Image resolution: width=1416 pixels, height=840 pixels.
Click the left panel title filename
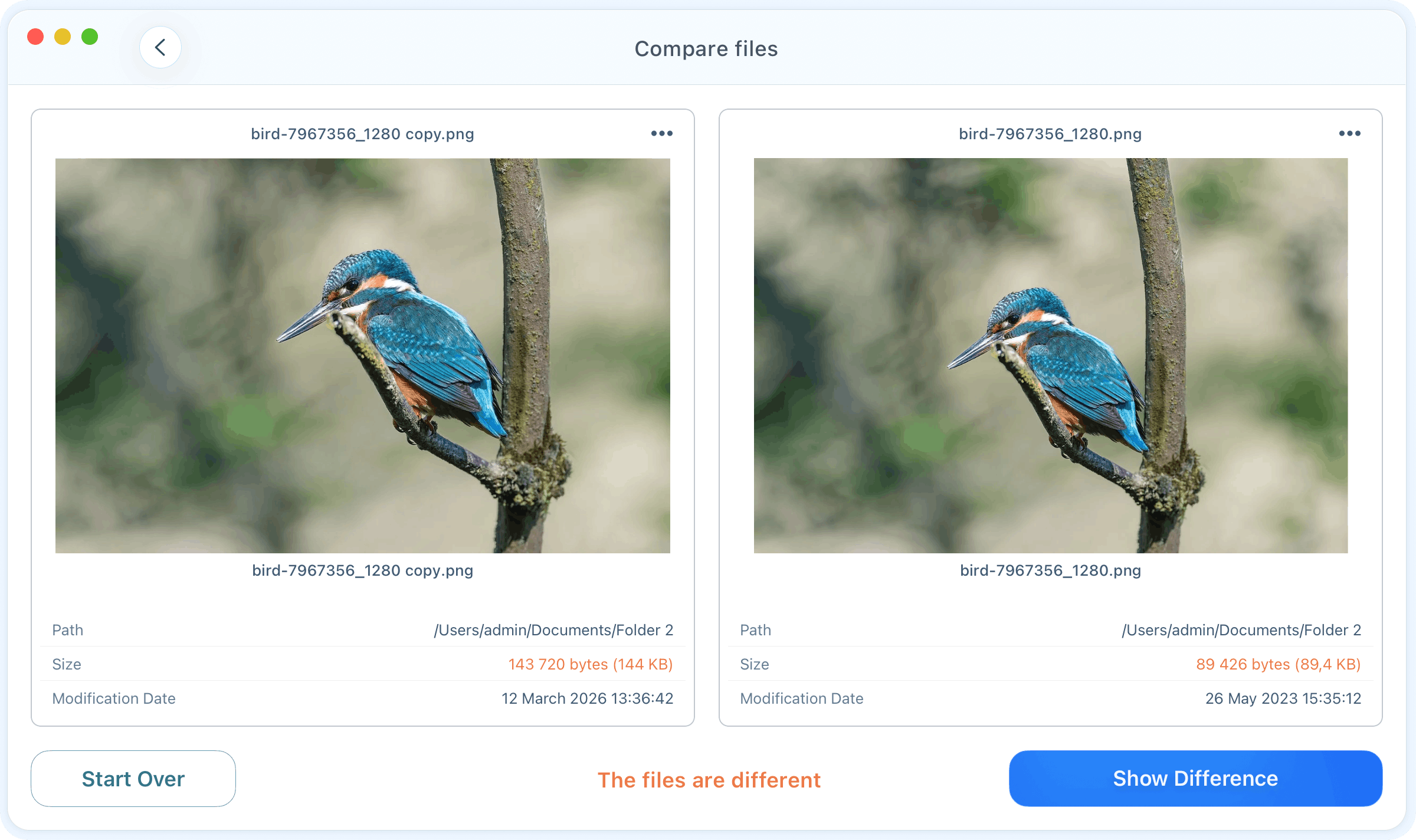(362, 134)
